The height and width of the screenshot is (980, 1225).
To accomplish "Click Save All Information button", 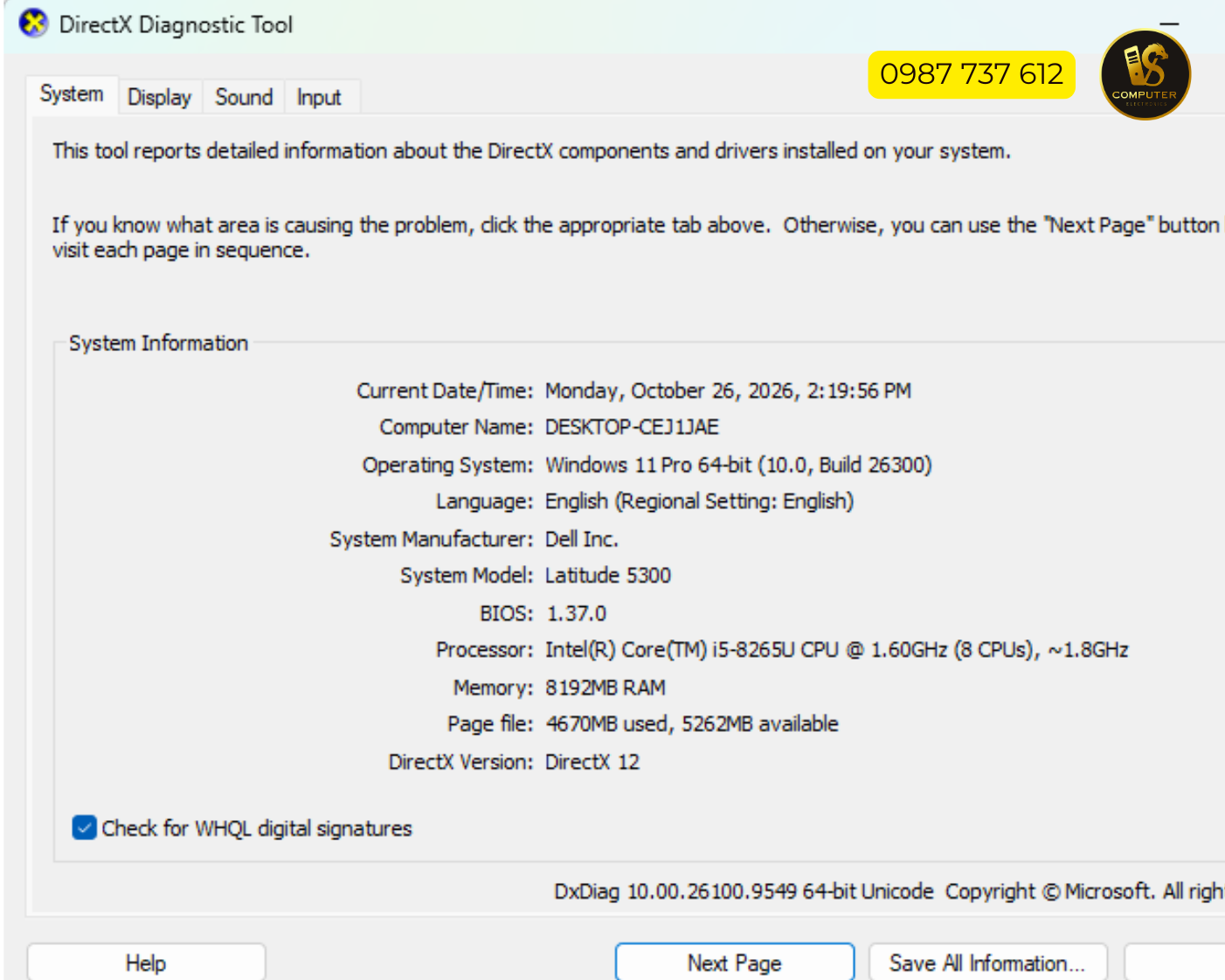I will pos(987,963).
